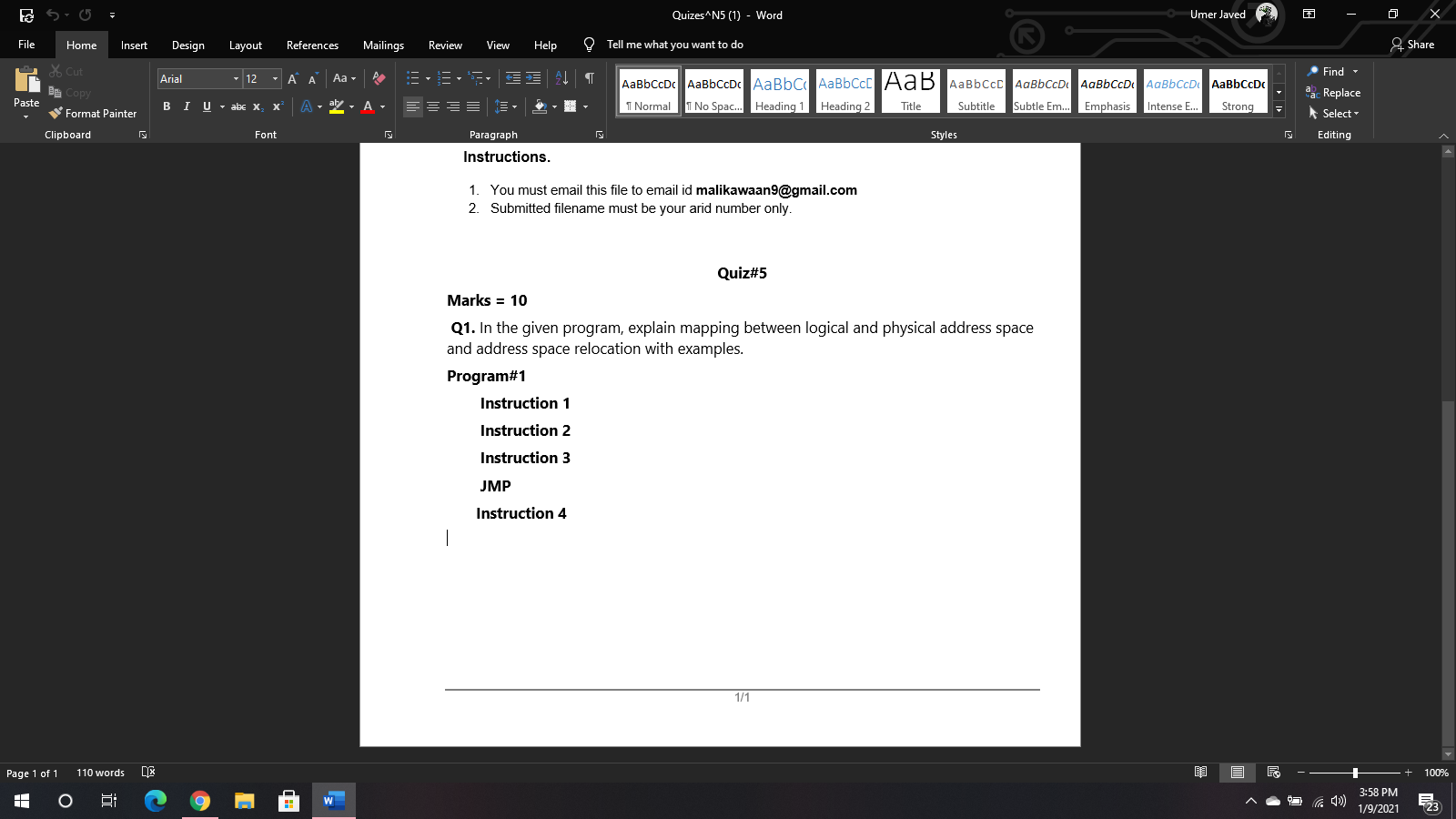Click the Sort icon in Paragraph group
Image resolution: width=1456 pixels, height=819 pixels.
pyautogui.click(x=561, y=78)
